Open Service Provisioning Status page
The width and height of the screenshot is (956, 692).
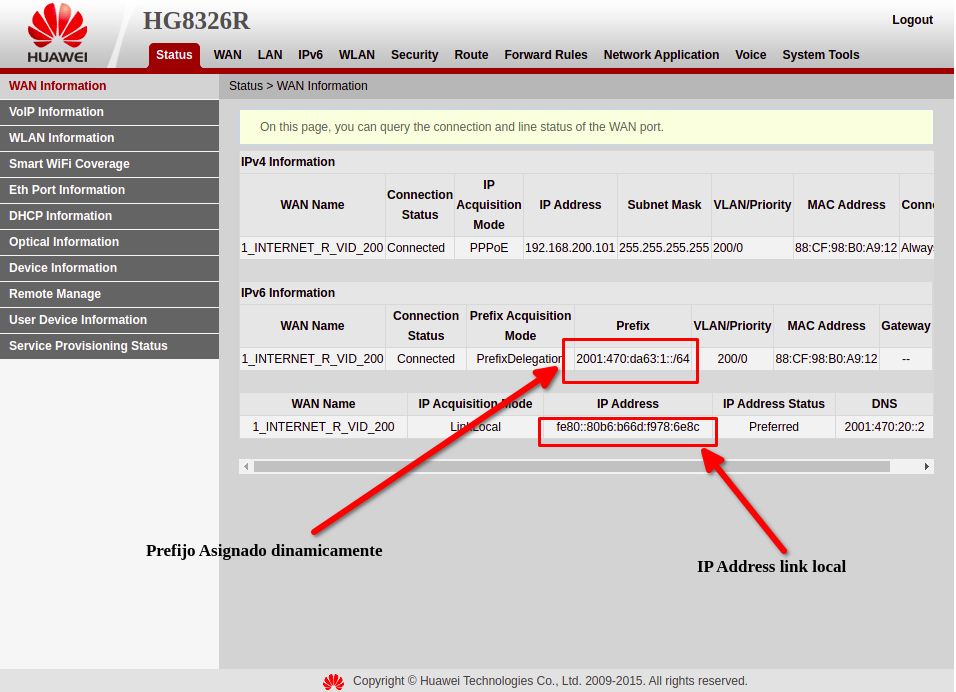tap(88, 346)
